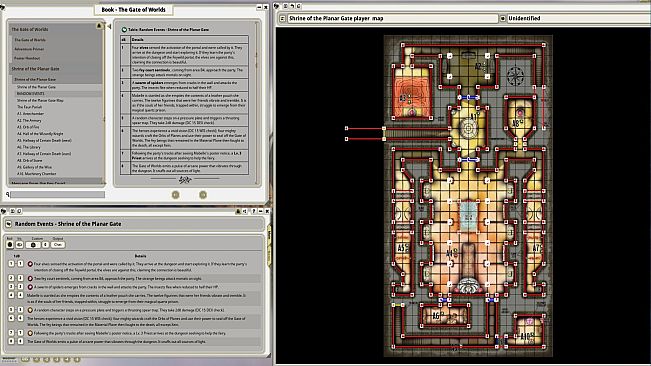Viewport: 651px width, 366px height.
Task: Open the link icon on table row 3
Action: tap(30, 287)
